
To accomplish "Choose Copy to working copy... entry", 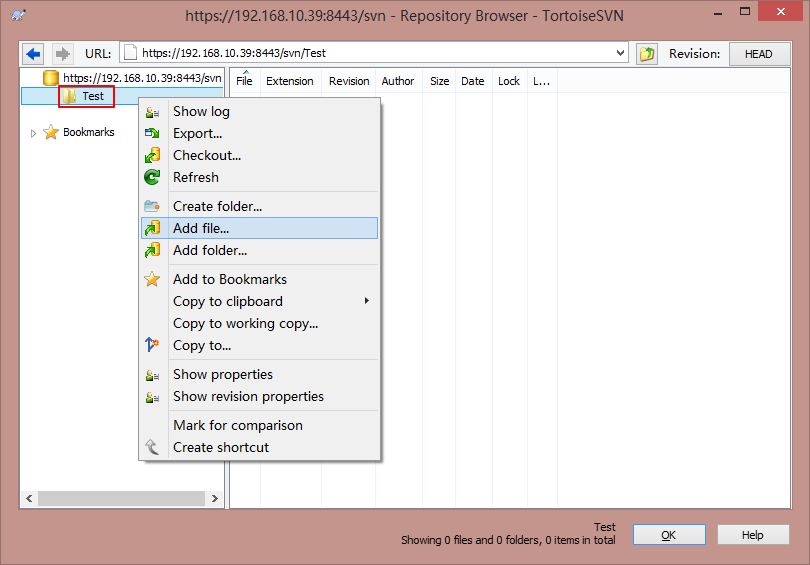I will [x=259, y=323].
